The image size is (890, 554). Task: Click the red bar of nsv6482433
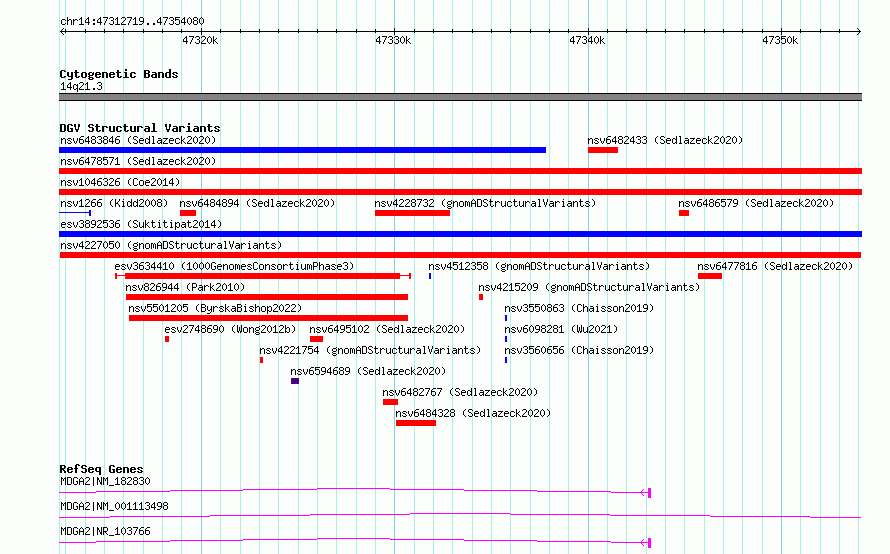[x=603, y=150]
